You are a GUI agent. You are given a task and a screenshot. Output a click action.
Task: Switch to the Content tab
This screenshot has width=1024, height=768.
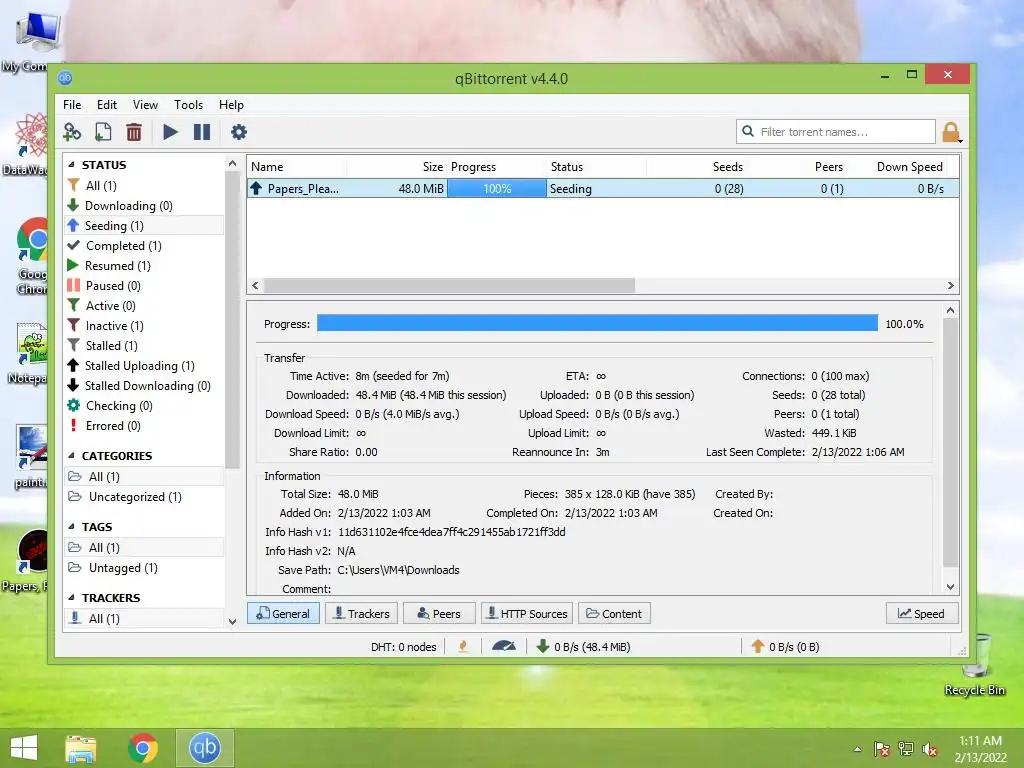(614, 614)
